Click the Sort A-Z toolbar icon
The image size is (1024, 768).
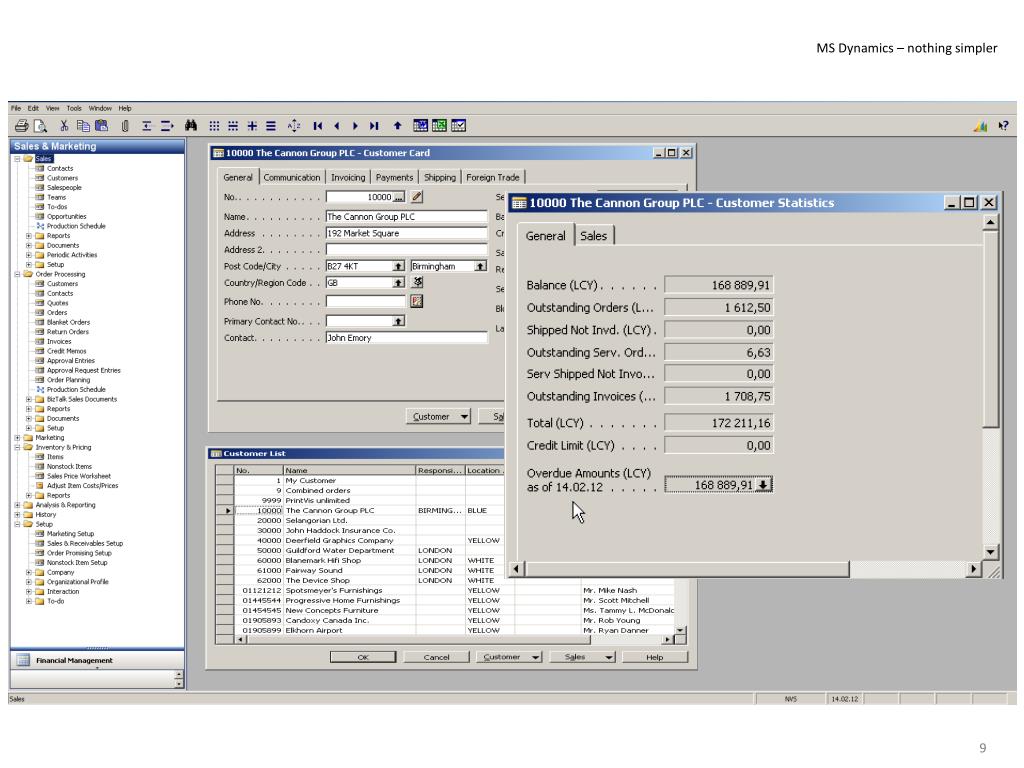click(x=295, y=126)
